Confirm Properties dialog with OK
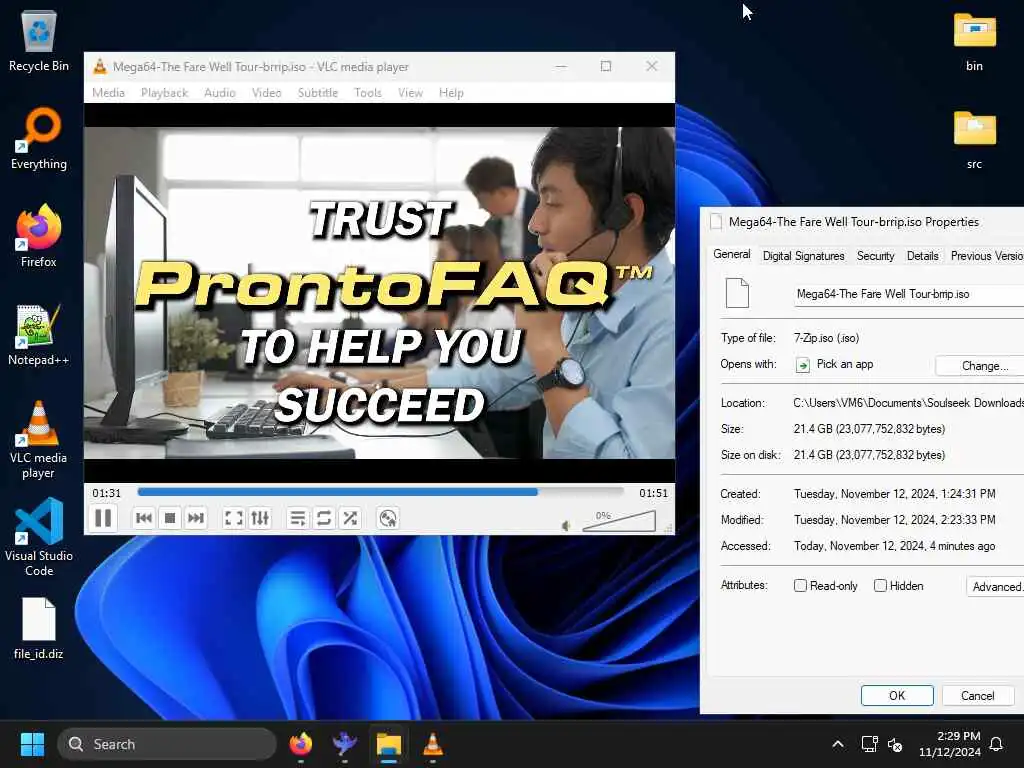The width and height of the screenshot is (1024, 768). 897,696
